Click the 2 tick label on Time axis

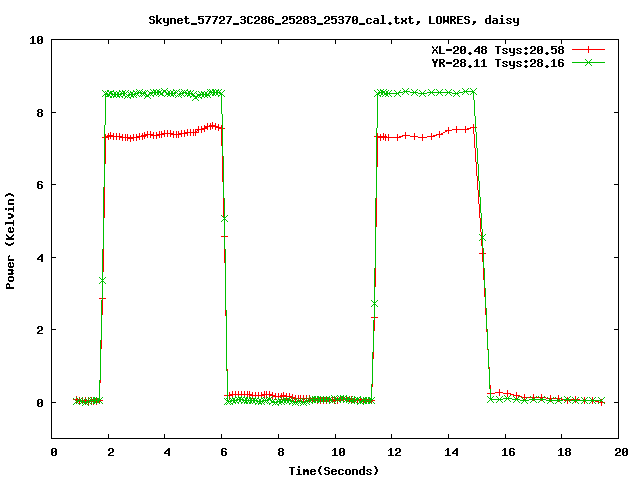111,452
